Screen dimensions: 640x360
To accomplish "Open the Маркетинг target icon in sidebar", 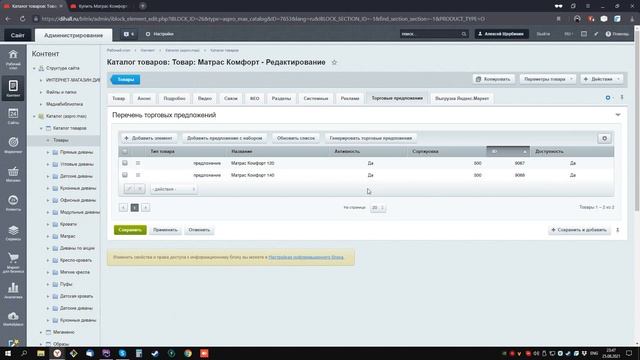I will pos(13,145).
